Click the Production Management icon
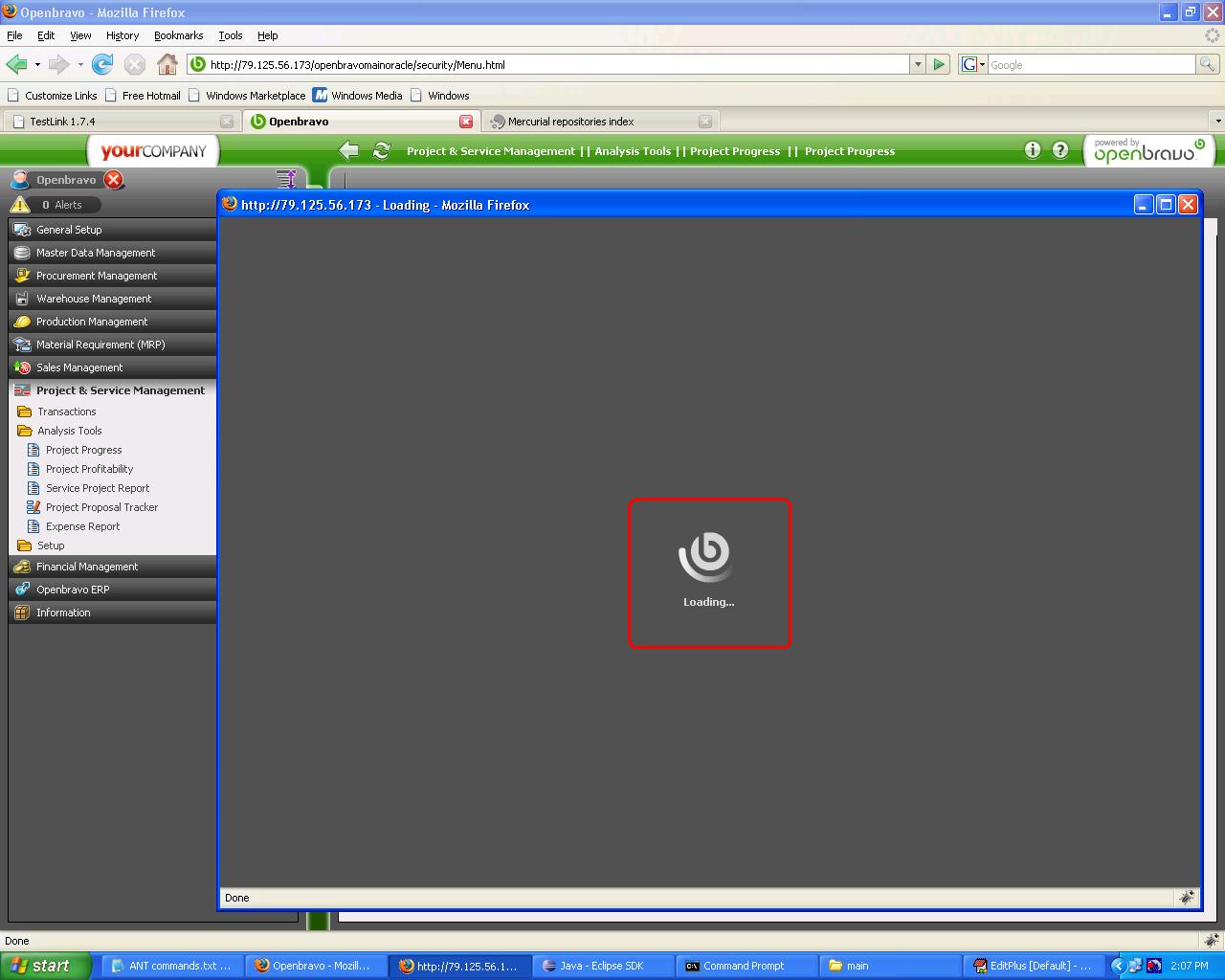 click(22, 322)
